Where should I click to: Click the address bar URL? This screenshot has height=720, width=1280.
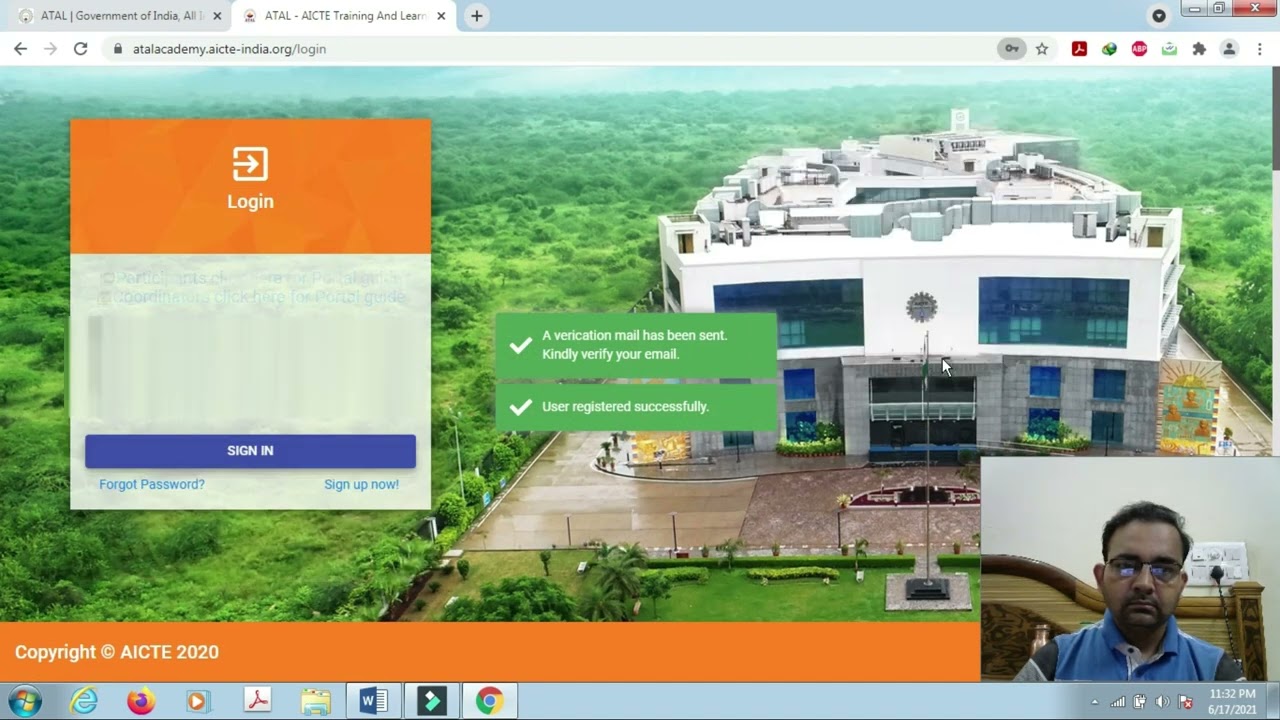click(229, 48)
